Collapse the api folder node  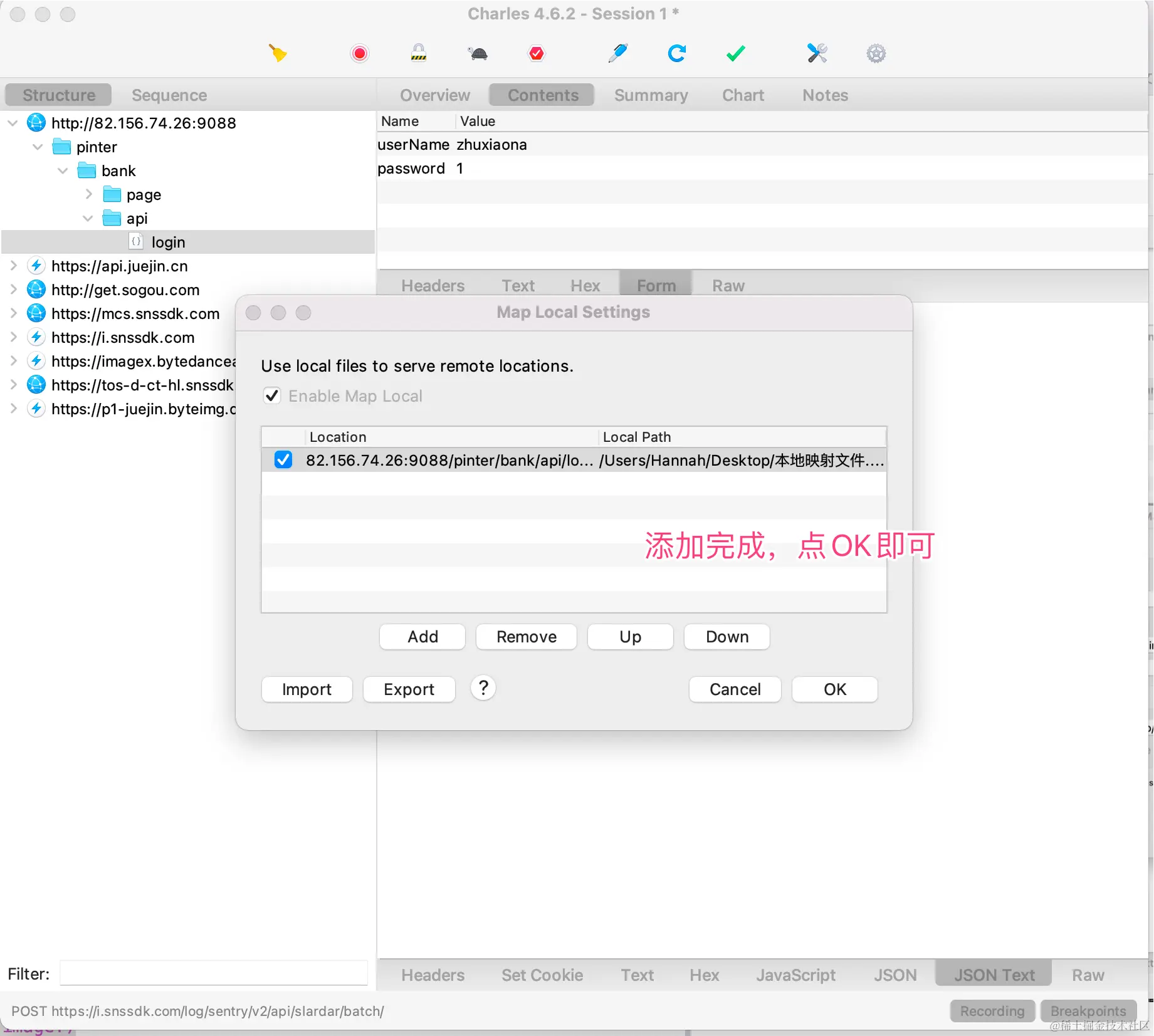pos(88,218)
